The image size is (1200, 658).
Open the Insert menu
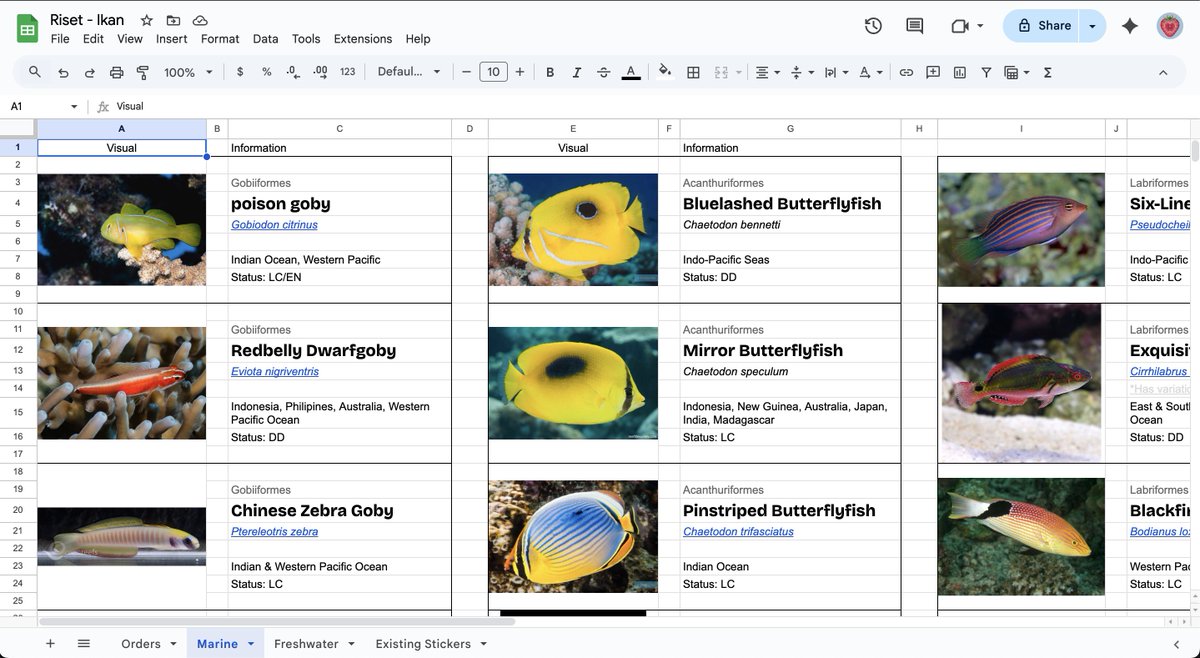[172, 39]
